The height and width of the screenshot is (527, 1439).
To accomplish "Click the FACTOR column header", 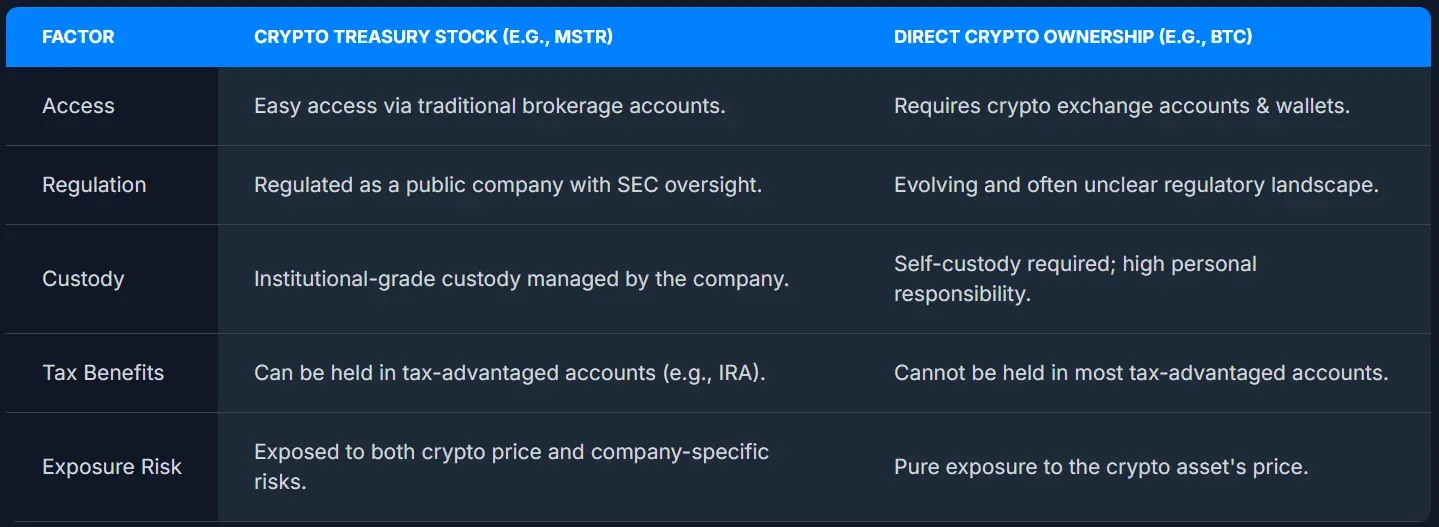I will pyautogui.click(x=78, y=37).
